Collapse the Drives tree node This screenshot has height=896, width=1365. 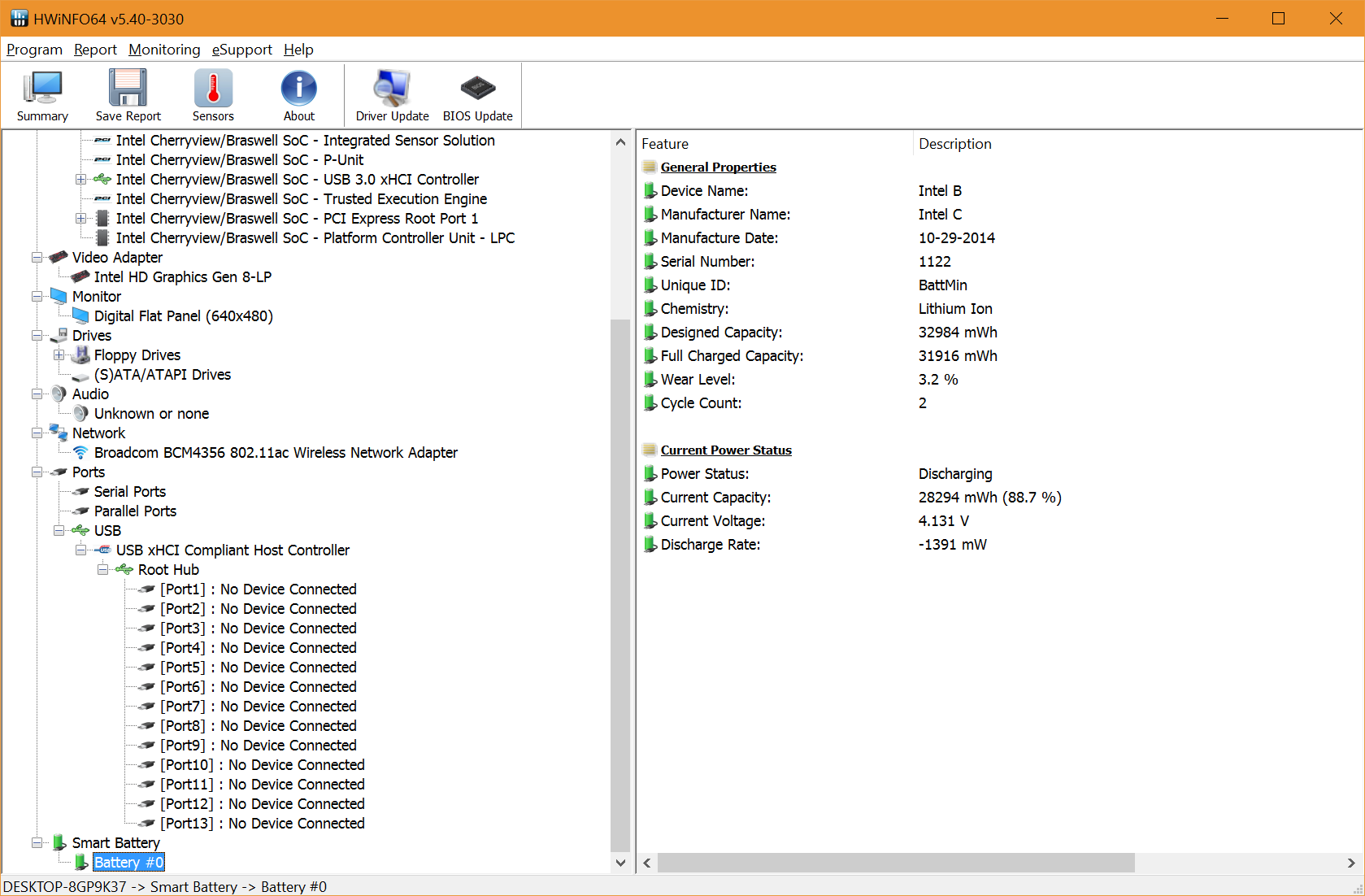pyautogui.click(x=37, y=335)
